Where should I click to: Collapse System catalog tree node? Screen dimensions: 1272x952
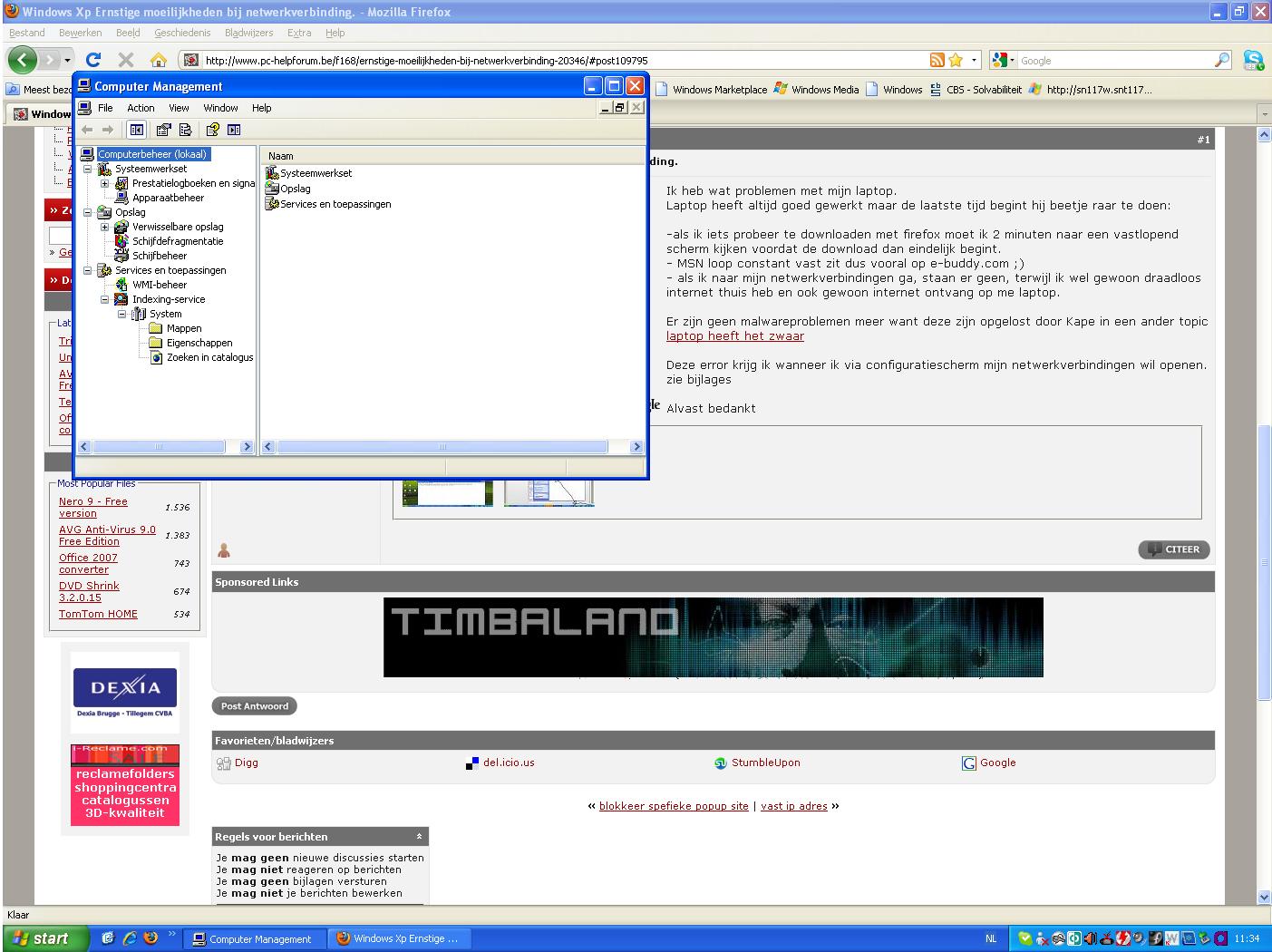(x=122, y=314)
